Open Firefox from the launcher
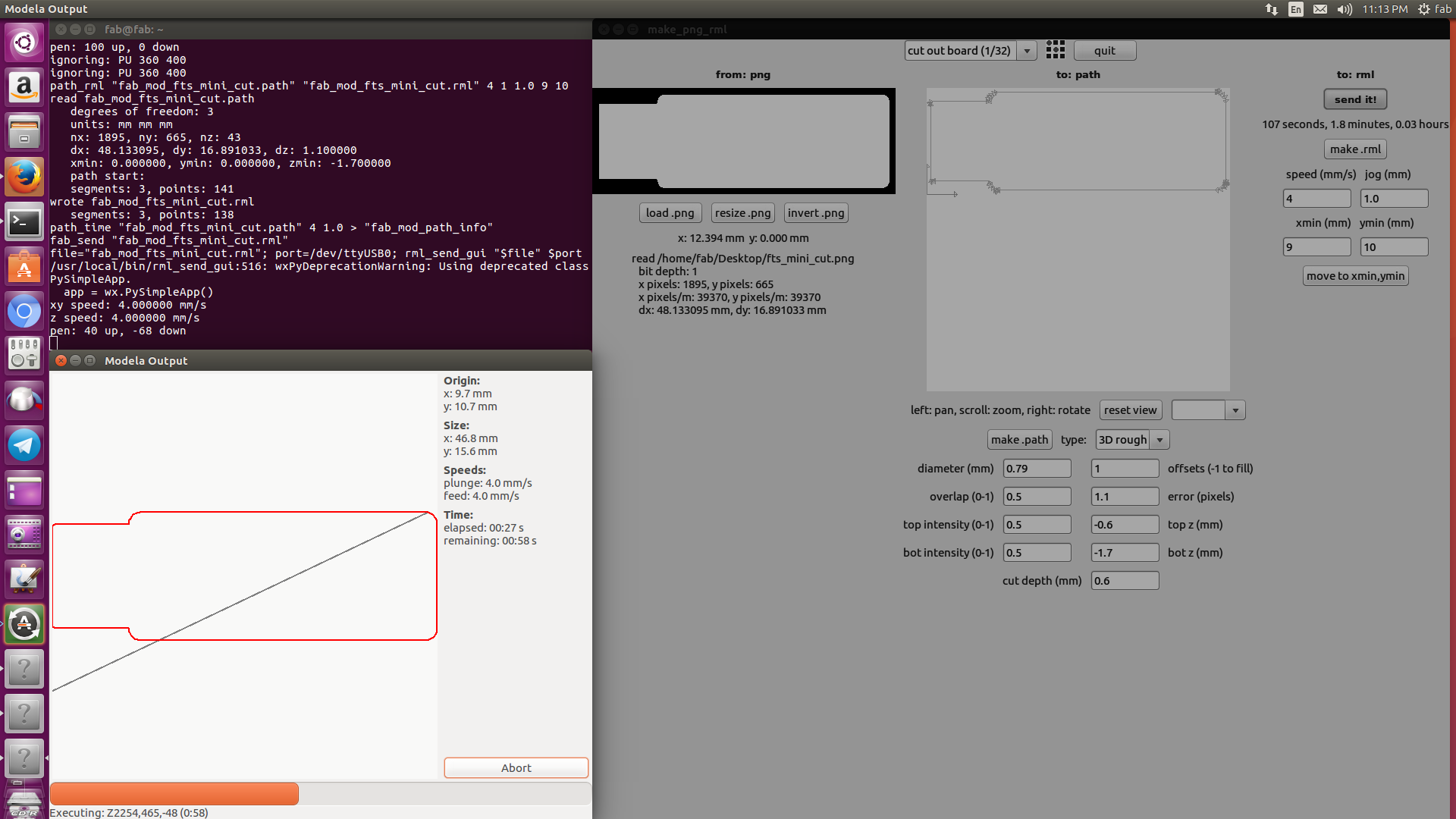Viewport: 1456px width, 819px height. tap(24, 177)
